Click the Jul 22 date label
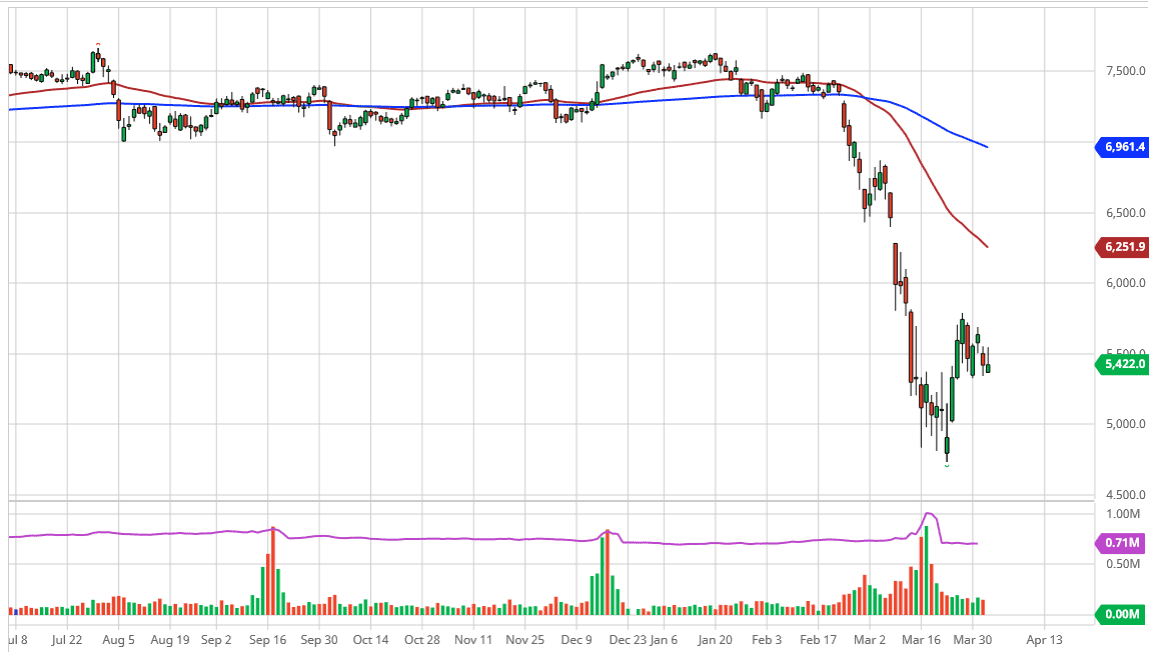 [x=69, y=639]
